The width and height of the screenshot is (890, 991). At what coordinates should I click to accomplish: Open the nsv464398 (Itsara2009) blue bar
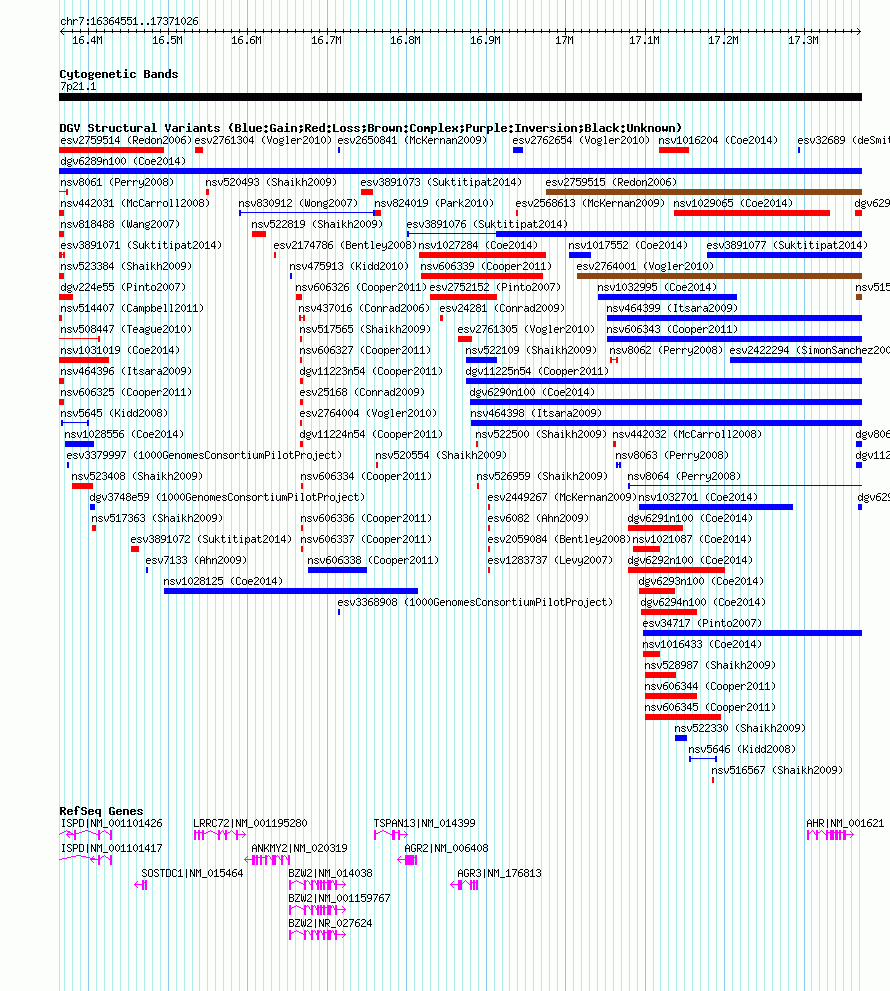[666, 423]
